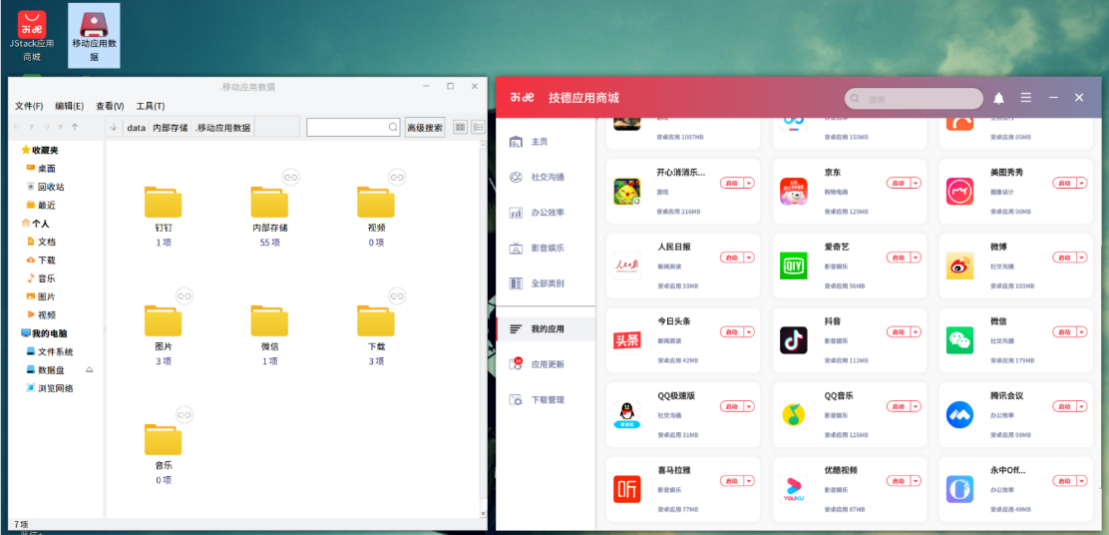This screenshot has width=1109, height=535.
Task: Click 抖音 app icon
Action: pyautogui.click(x=794, y=340)
